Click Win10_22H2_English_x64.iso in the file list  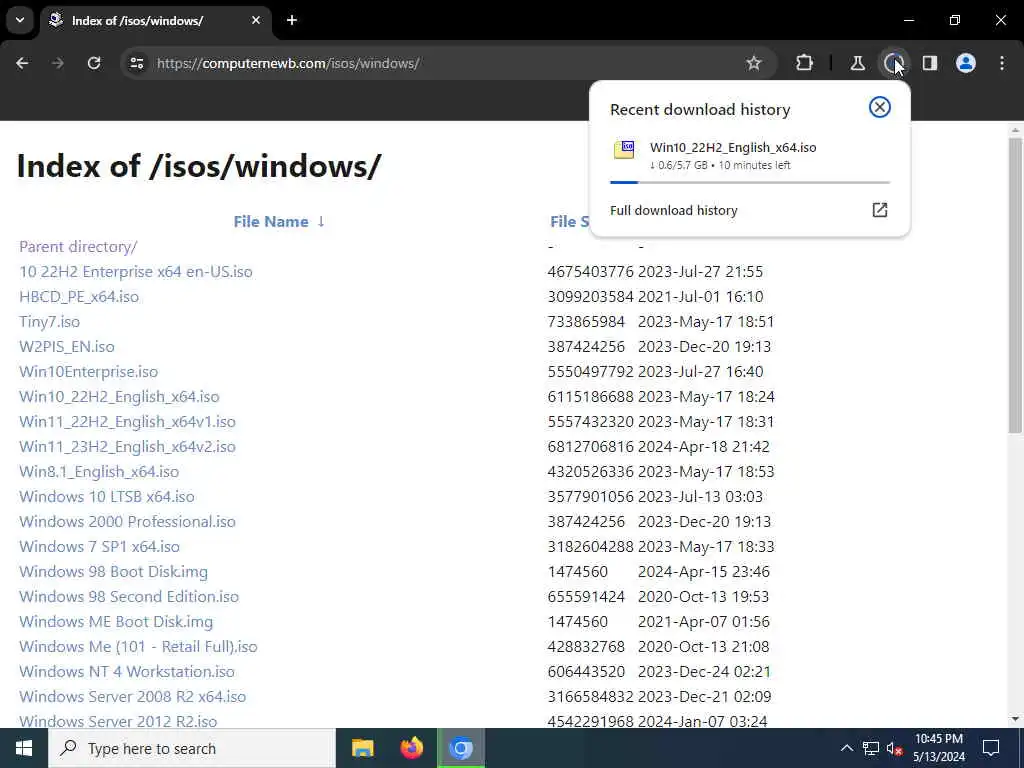click(x=119, y=396)
